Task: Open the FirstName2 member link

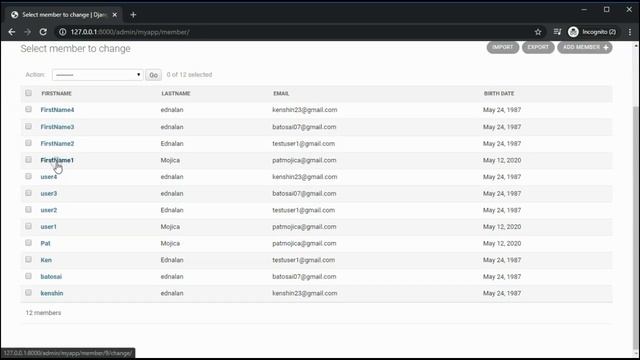Action: [x=57, y=144]
